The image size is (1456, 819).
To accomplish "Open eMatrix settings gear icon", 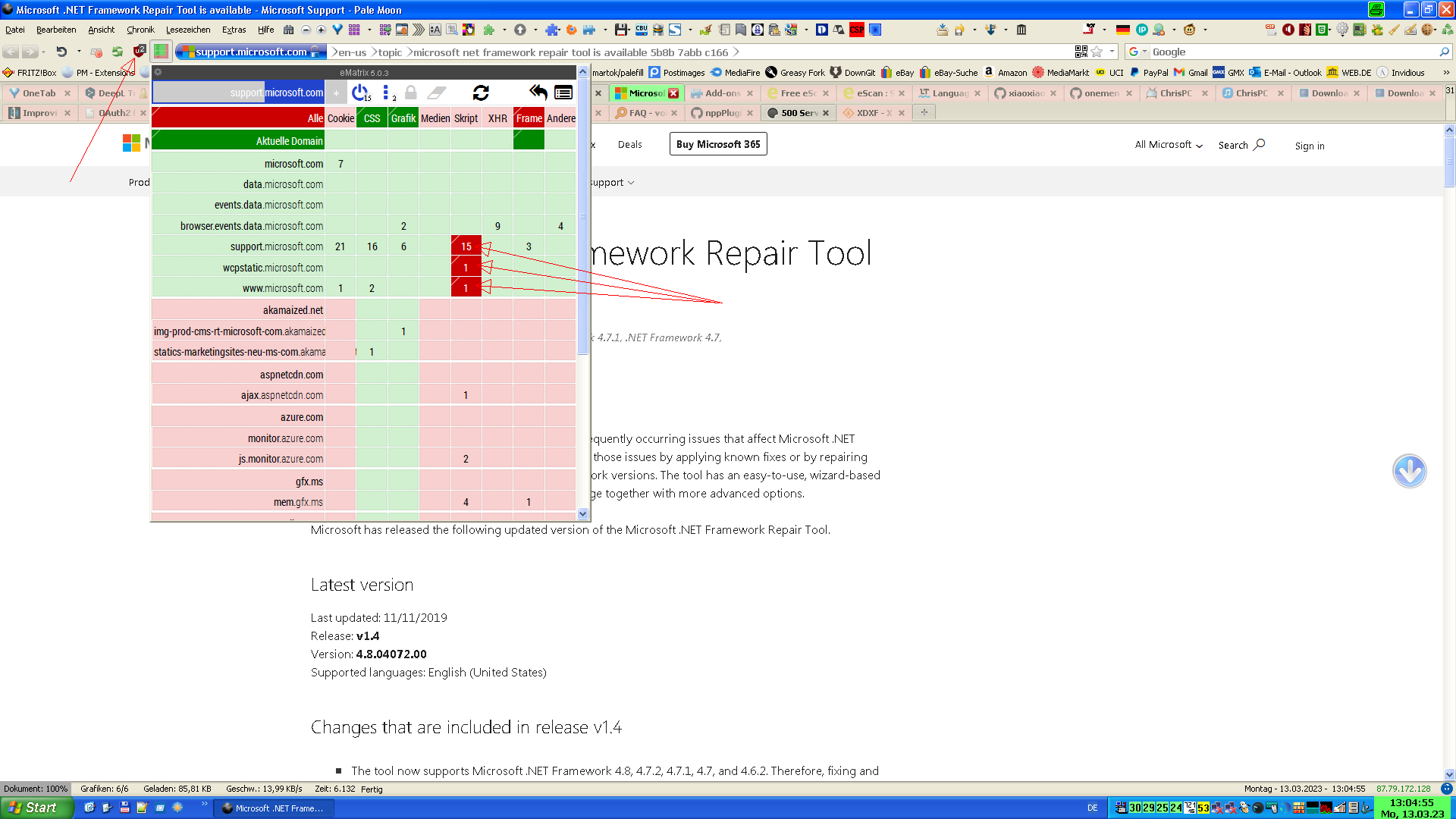I will click(158, 73).
